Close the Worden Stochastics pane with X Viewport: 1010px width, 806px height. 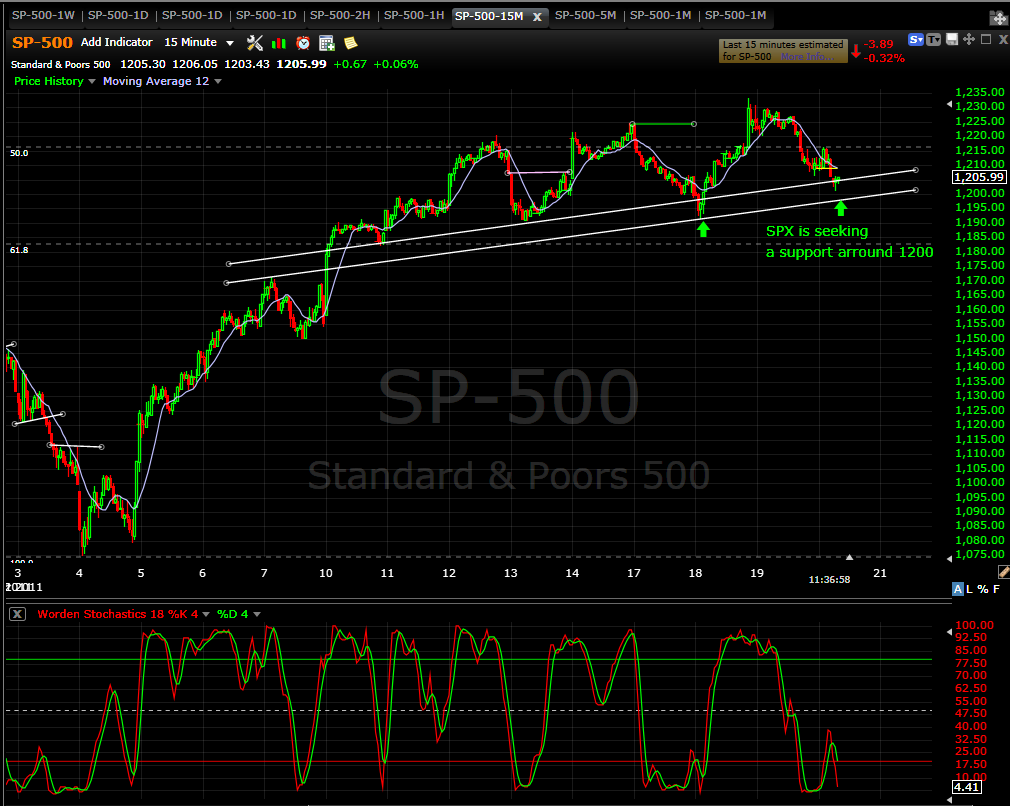click(17, 614)
